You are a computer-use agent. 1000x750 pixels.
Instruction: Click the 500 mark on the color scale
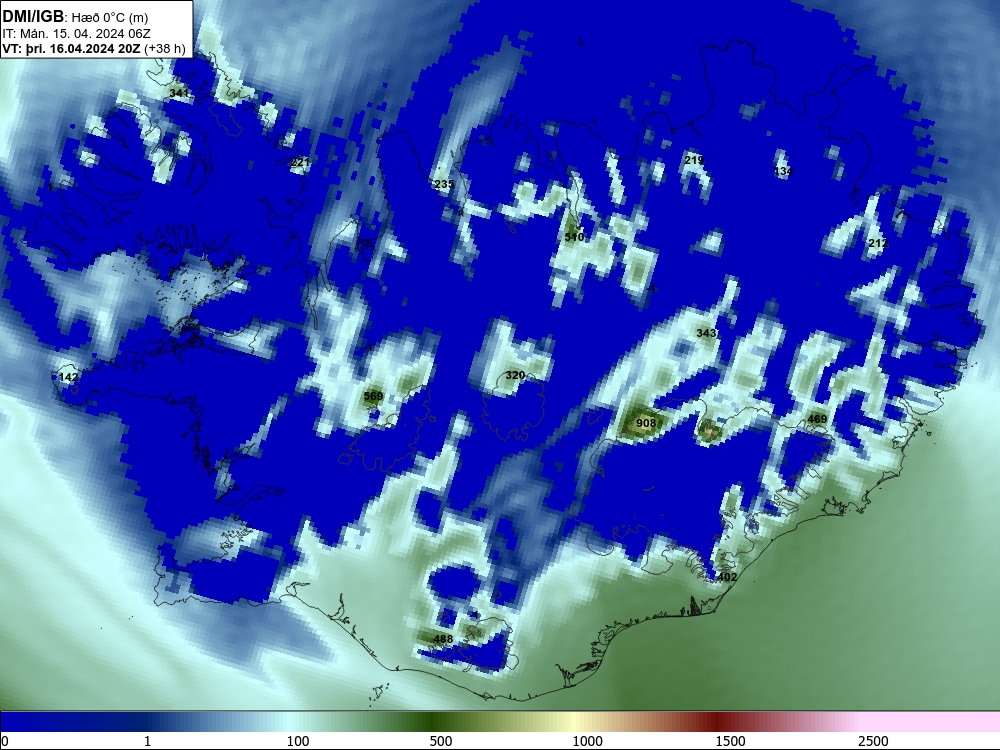pyautogui.click(x=441, y=741)
